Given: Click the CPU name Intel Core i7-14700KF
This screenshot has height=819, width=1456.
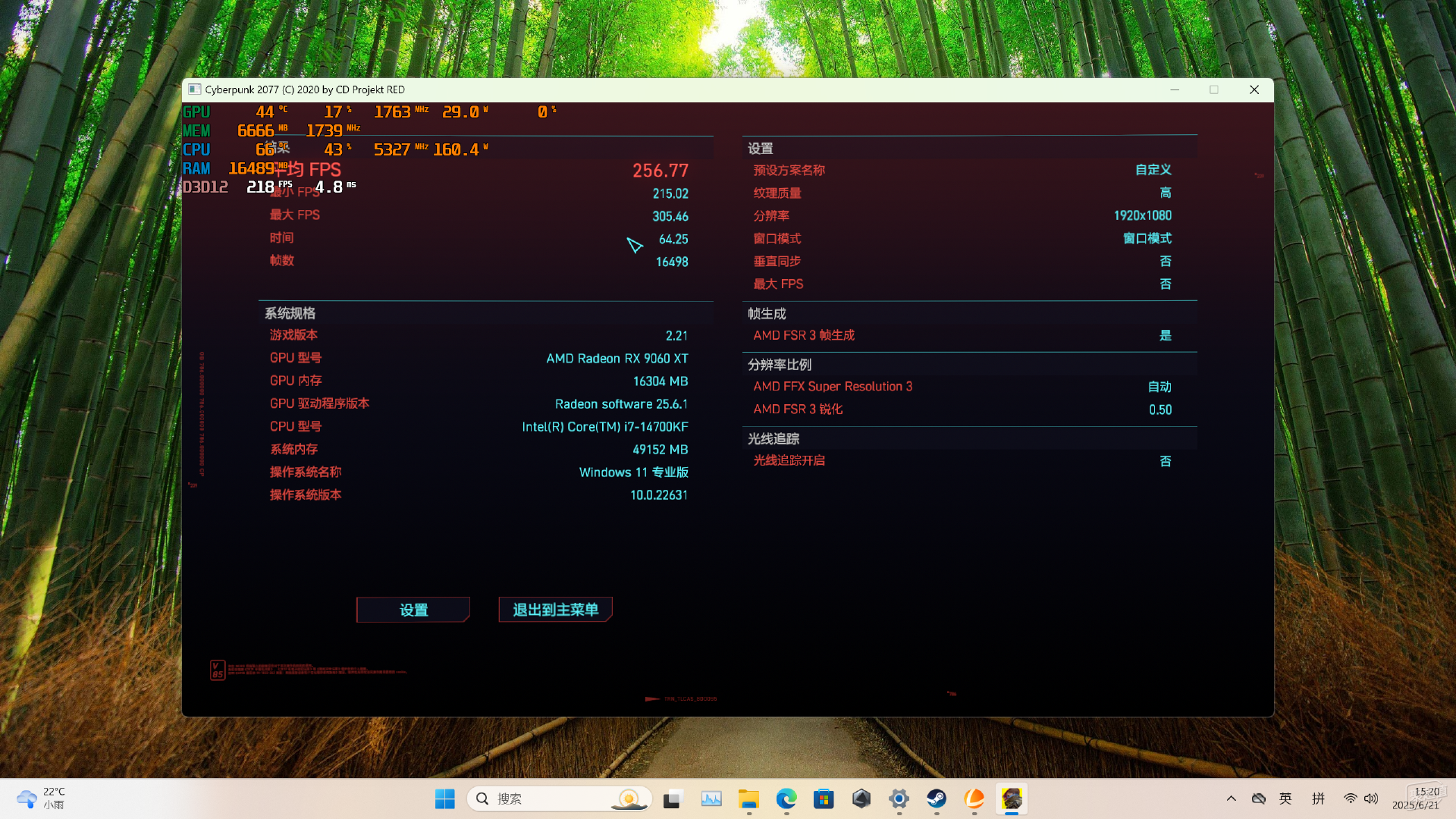Looking at the screenshot, I should [x=605, y=427].
